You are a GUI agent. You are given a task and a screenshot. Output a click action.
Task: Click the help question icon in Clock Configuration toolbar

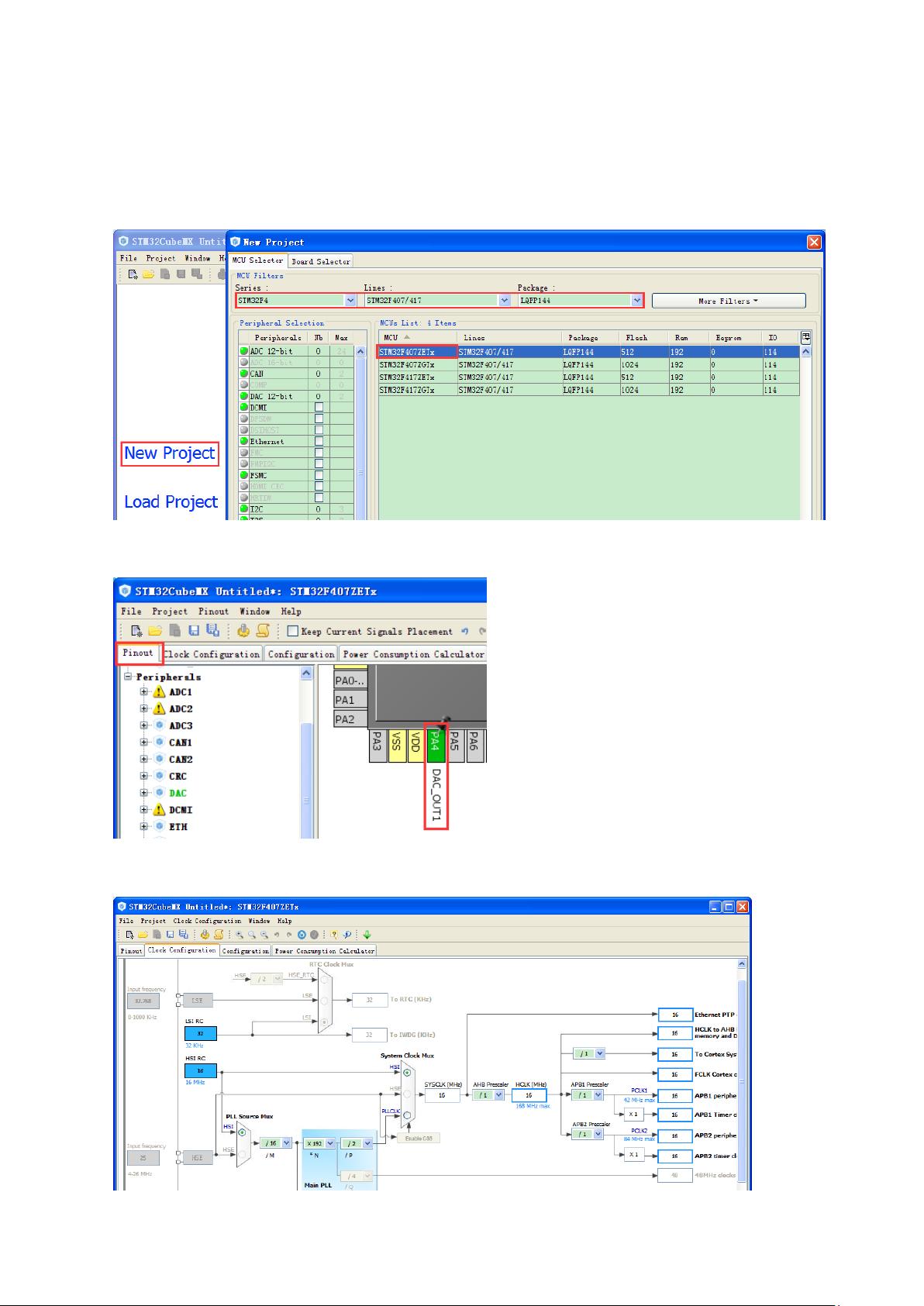point(334,935)
